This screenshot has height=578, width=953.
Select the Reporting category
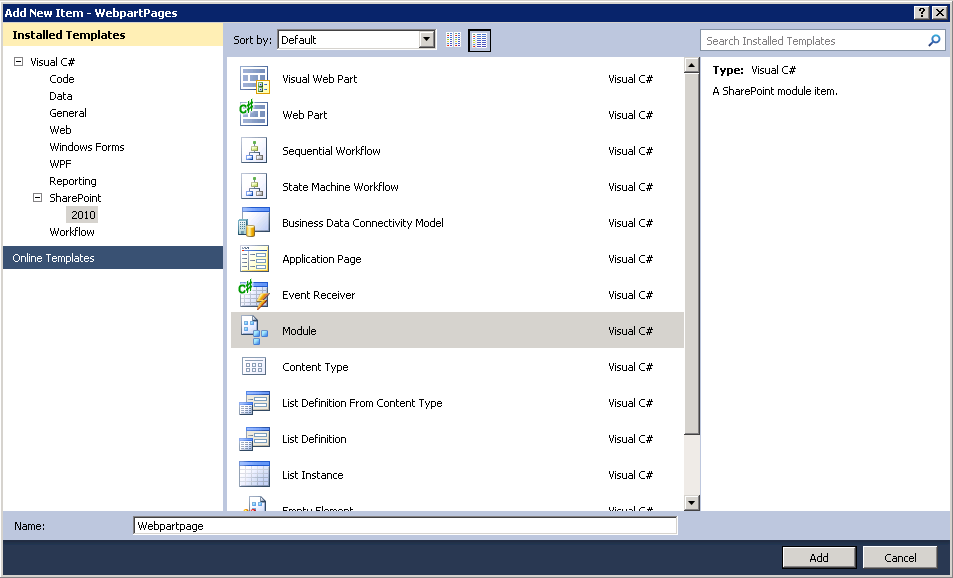(x=73, y=181)
